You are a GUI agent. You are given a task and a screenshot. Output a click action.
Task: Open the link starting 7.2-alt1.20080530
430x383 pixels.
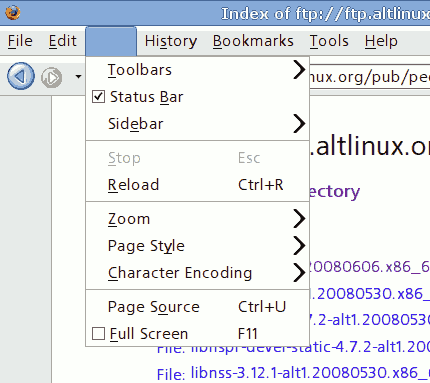pos(369,320)
